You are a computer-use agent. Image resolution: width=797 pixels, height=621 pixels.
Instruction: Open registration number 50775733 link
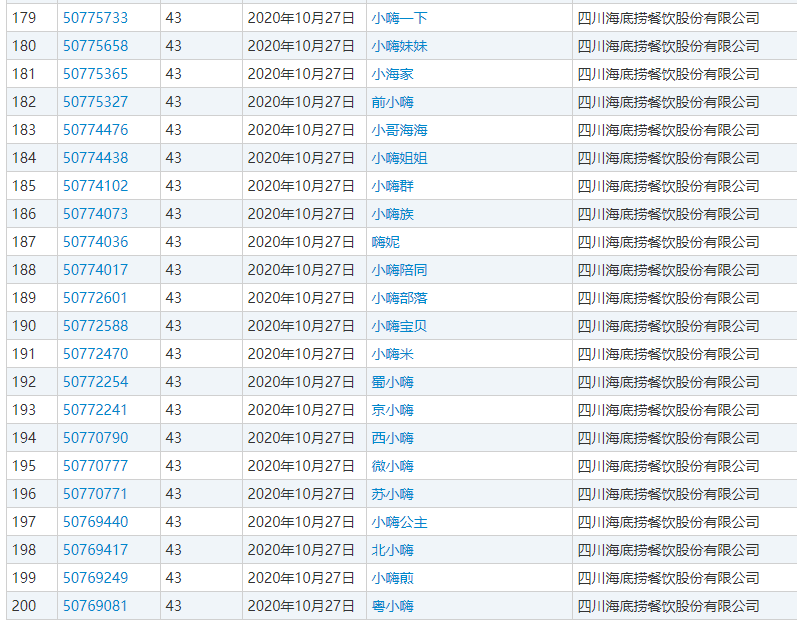[95, 18]
